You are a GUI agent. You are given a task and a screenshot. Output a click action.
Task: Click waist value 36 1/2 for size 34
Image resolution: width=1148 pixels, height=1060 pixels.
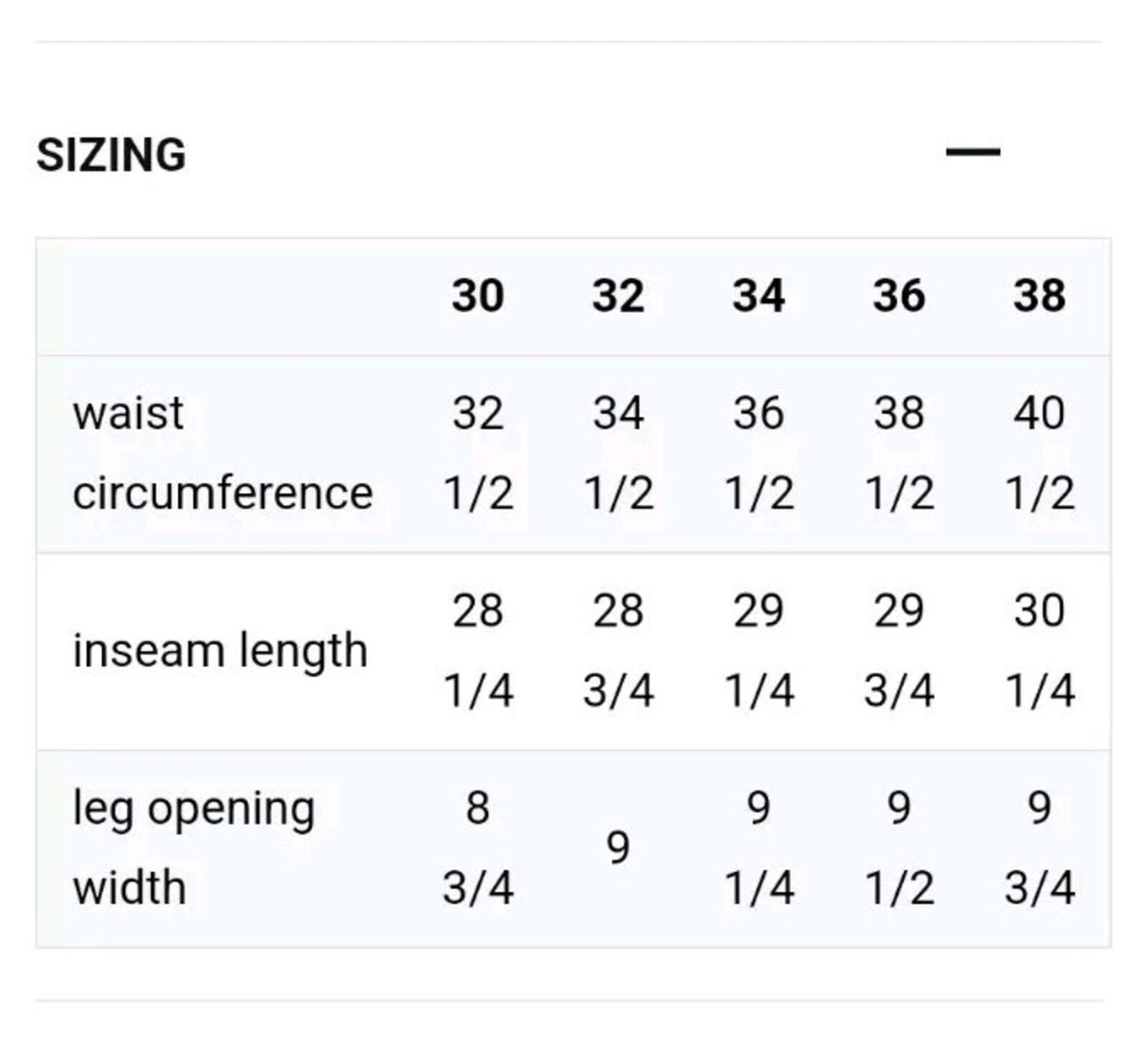tap(759, 453)
